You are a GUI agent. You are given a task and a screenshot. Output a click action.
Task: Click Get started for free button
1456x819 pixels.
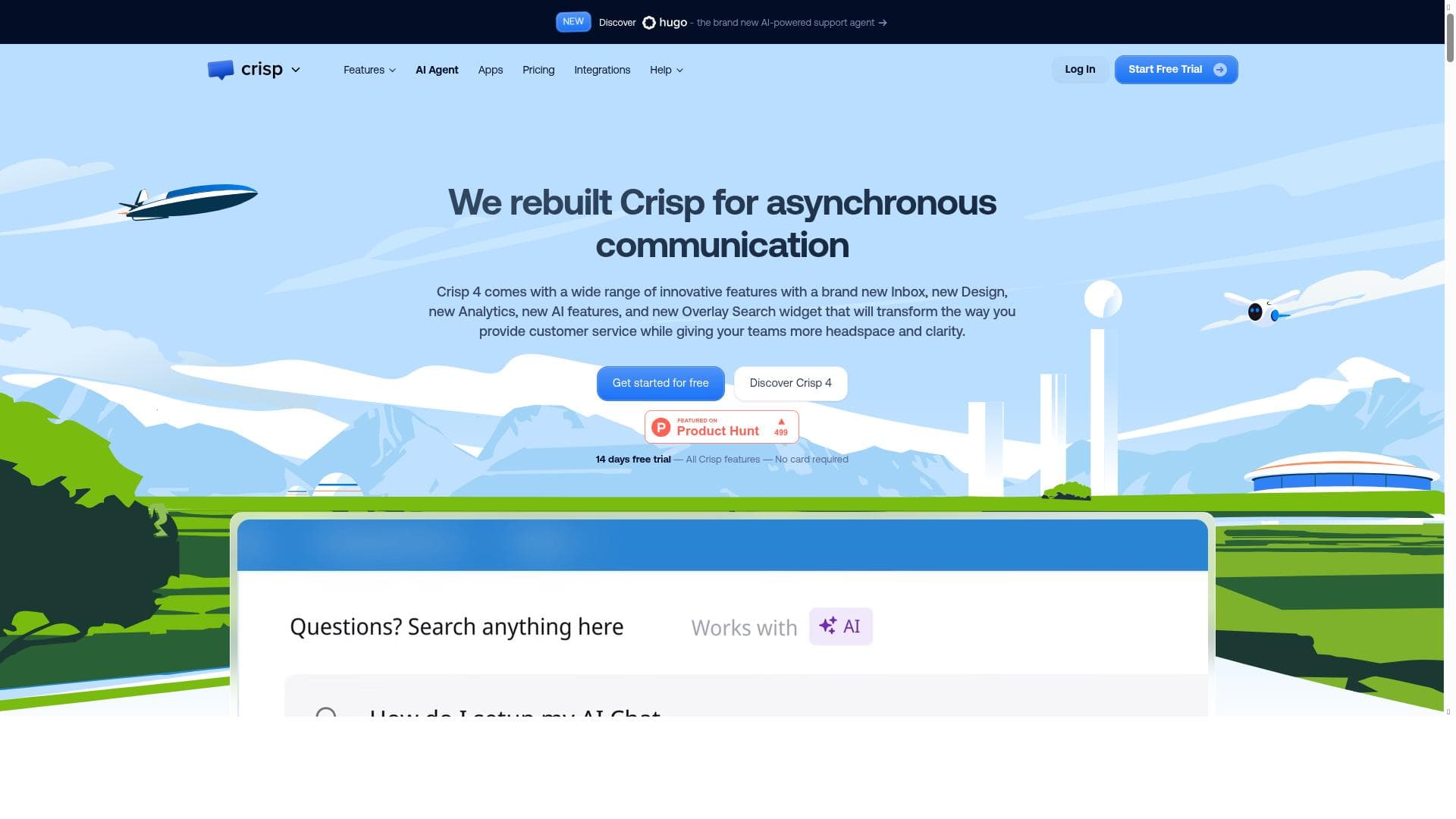tap(661, 383)
